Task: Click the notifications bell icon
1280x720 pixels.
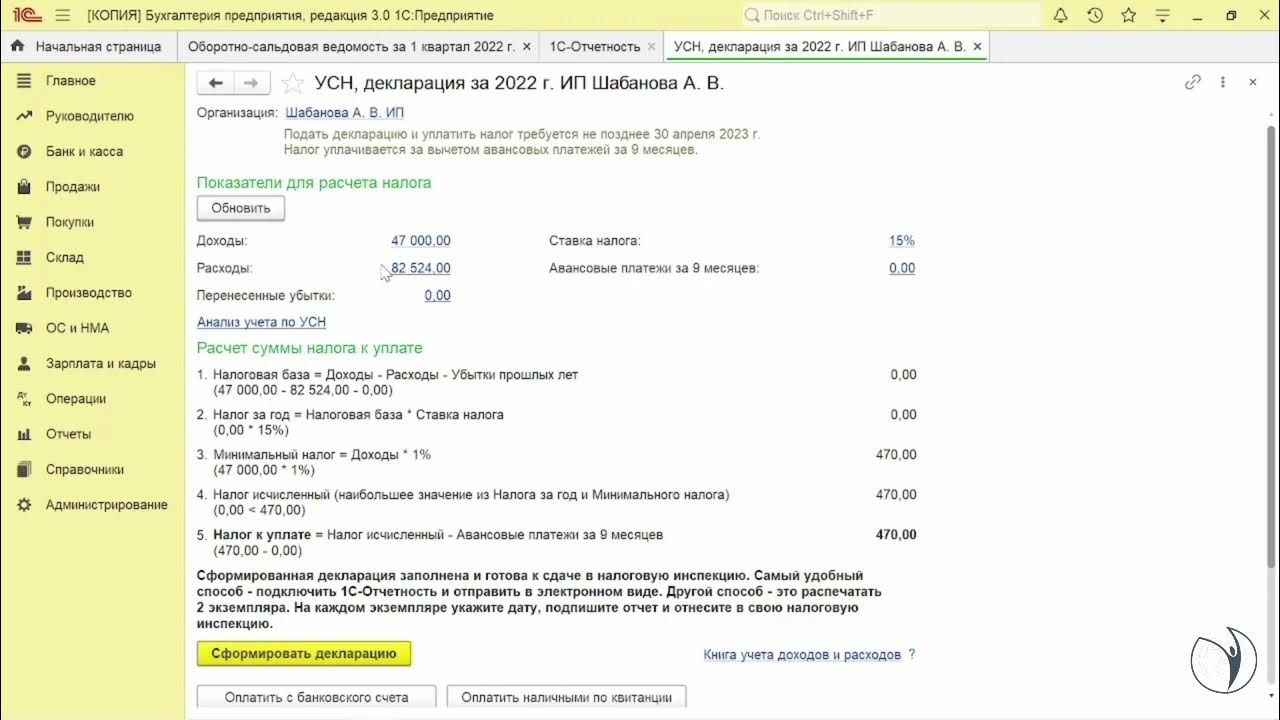Action: (x=1061, y=15)
